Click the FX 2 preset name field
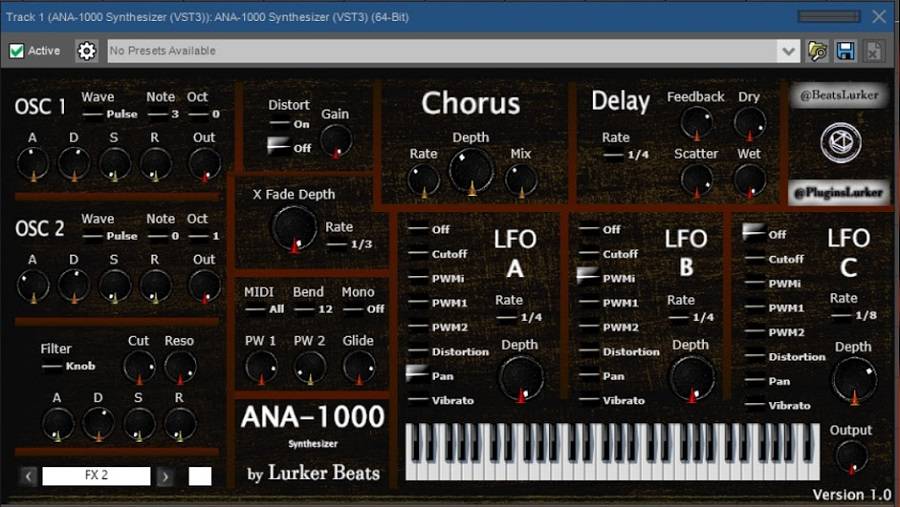The width and height of the screenshot is (900, 507). (x=96, y=476)
